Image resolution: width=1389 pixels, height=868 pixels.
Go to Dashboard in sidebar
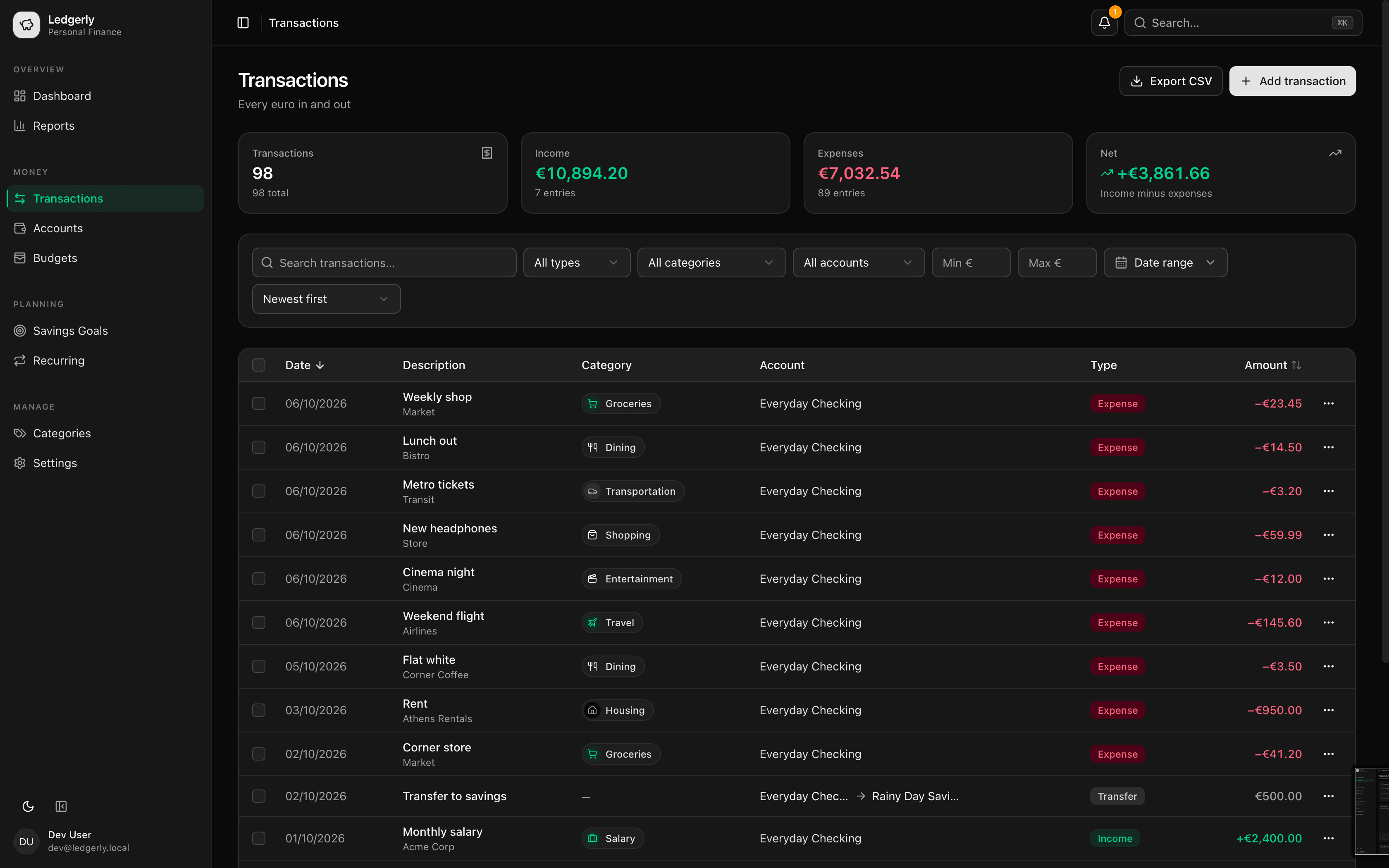click(105, 96)
